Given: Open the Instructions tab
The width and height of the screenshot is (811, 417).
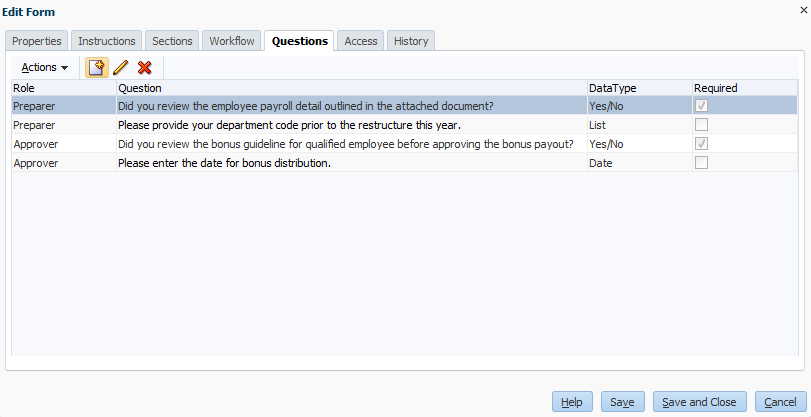Looking at the screenshot, I should click(107, 41).
